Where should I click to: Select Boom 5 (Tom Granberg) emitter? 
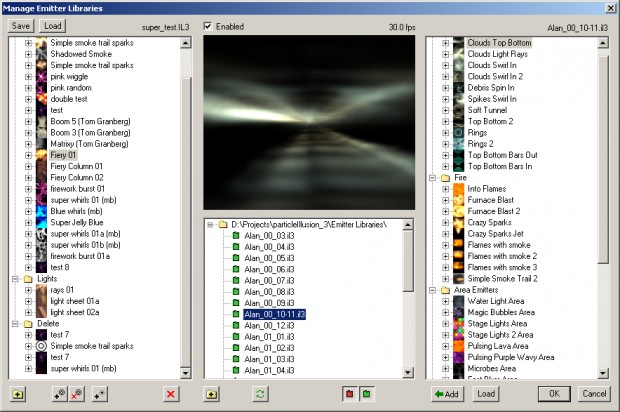pos(90,121)
